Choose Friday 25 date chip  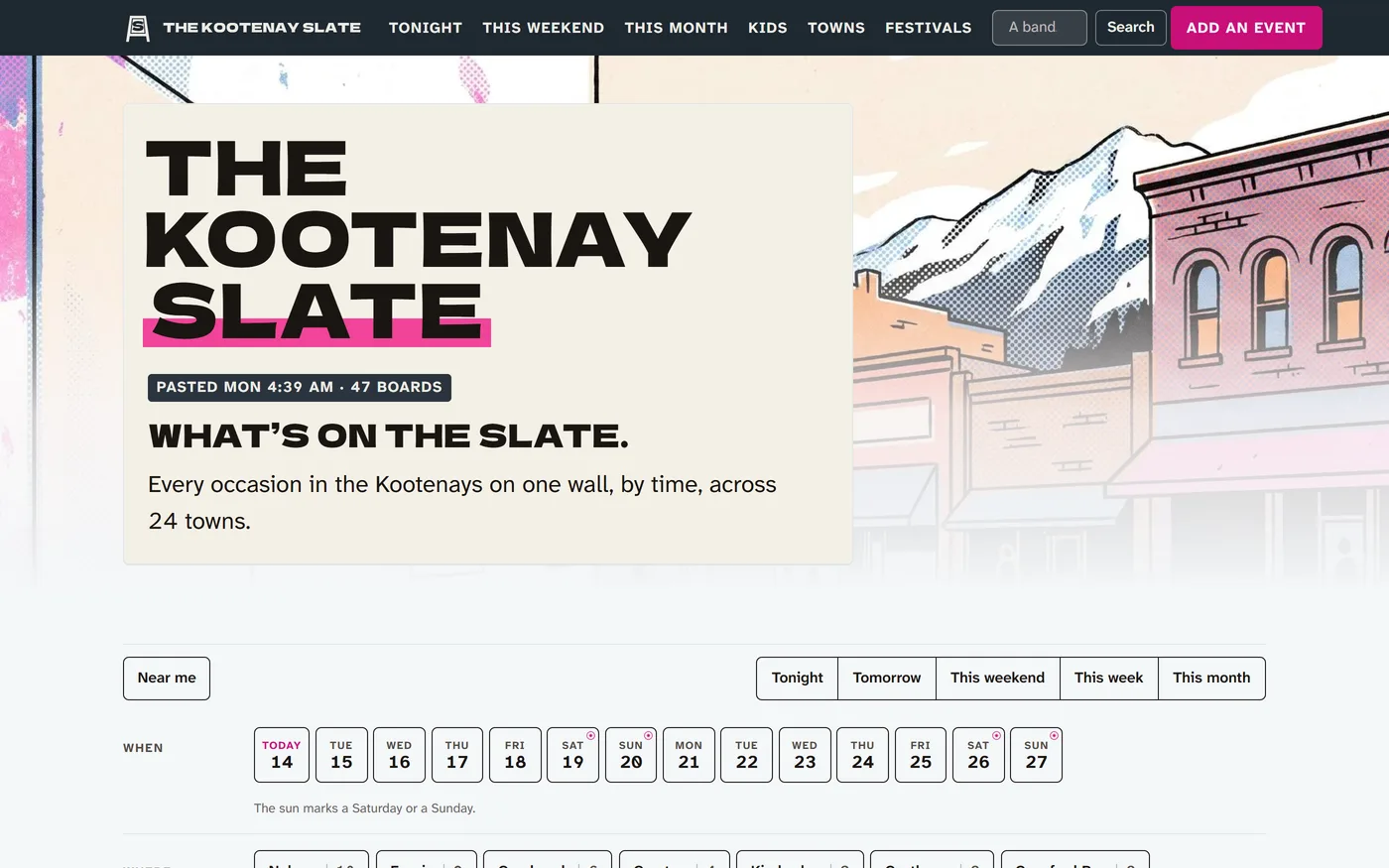(921, 755)
